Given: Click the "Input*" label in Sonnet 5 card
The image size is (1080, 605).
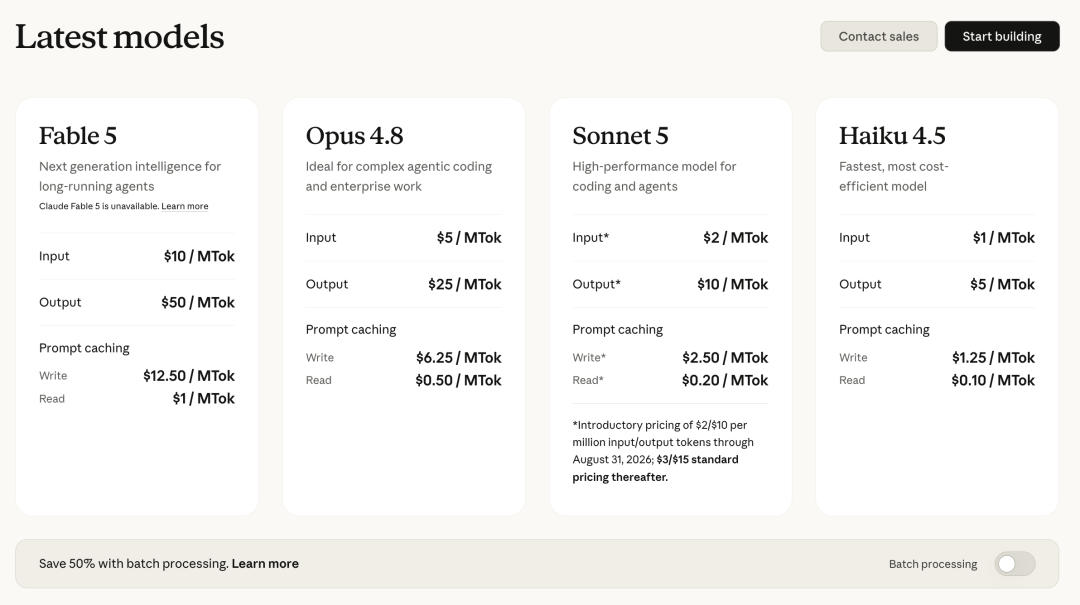Looking at the screenshot, I should [591, 238].
